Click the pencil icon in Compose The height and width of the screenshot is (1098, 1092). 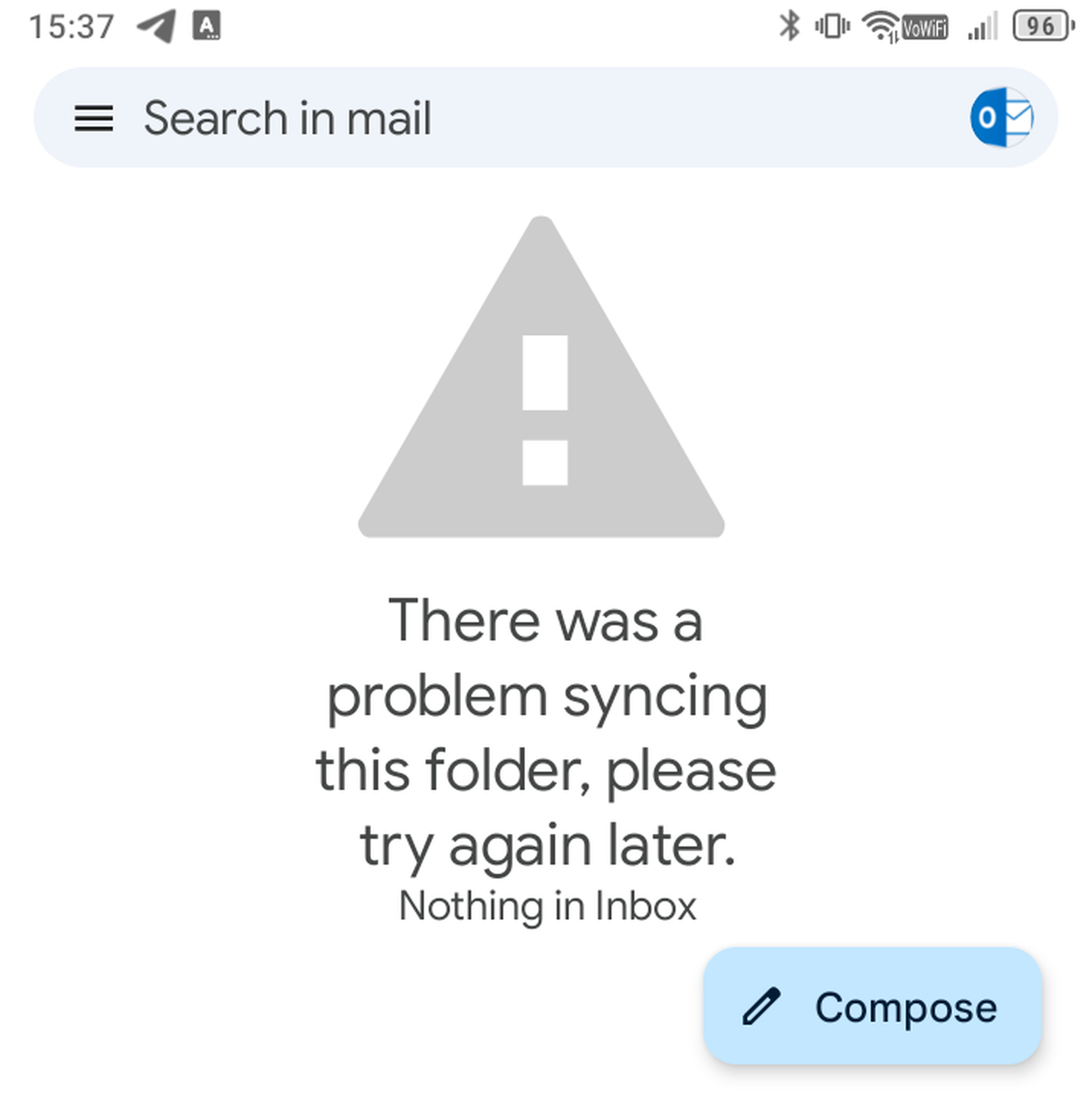(761, 1007)
